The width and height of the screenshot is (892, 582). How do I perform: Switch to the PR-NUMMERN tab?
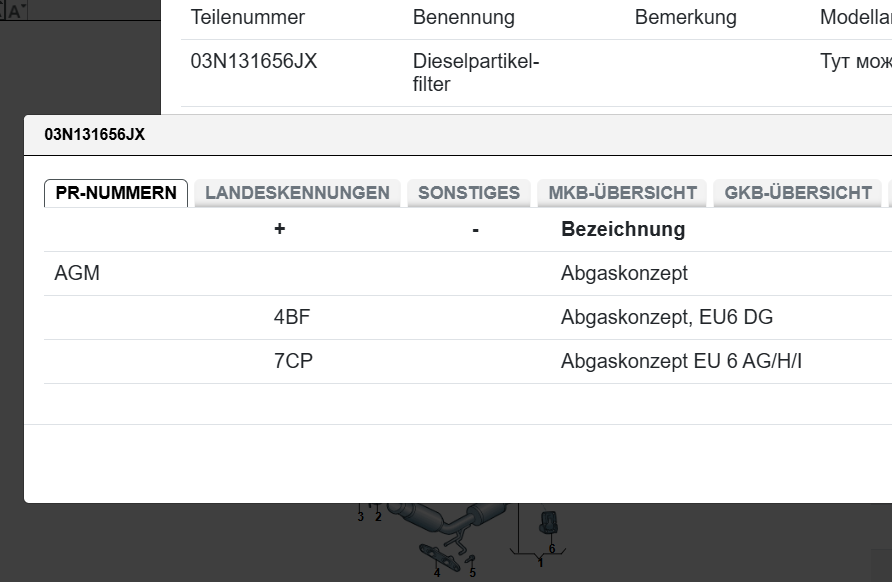coord(116,193)
